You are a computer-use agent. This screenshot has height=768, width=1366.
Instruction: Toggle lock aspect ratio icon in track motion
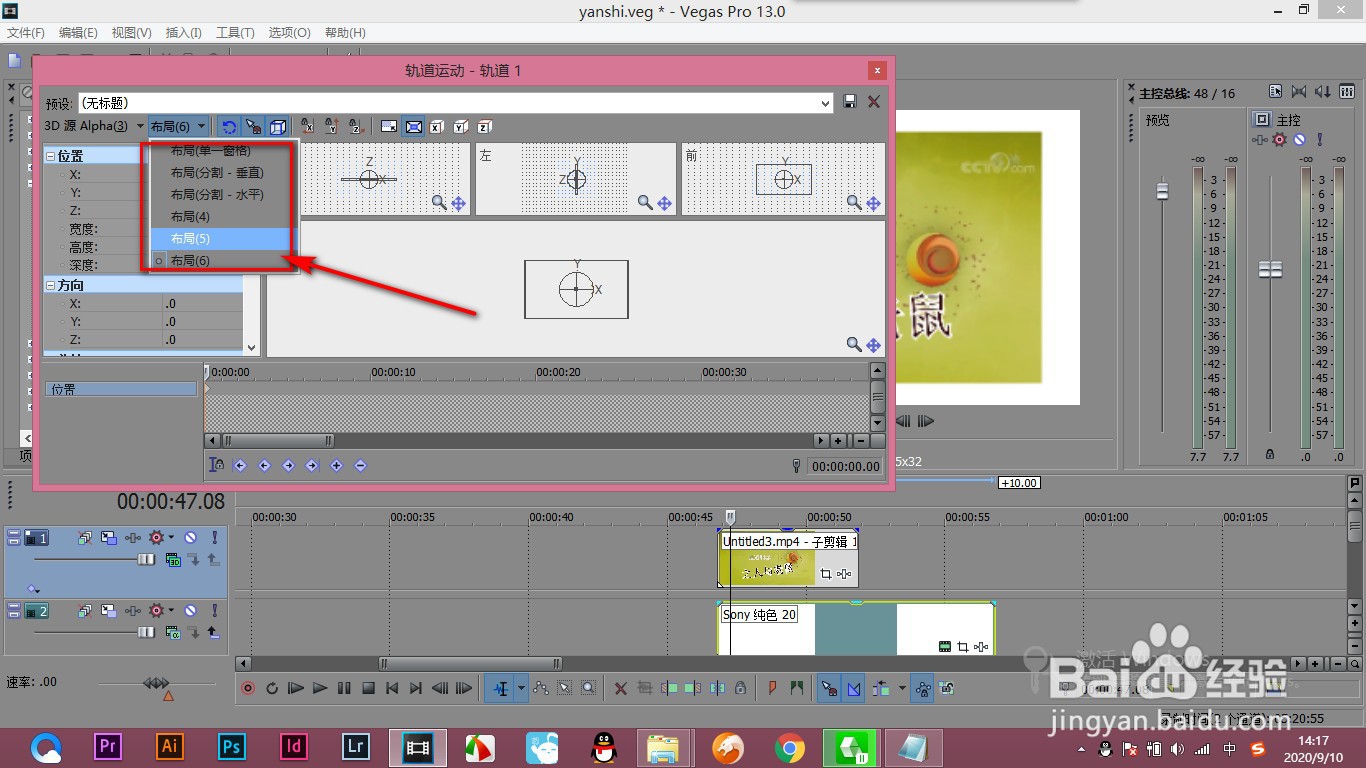pyautogui.click(x=389, y=127)
